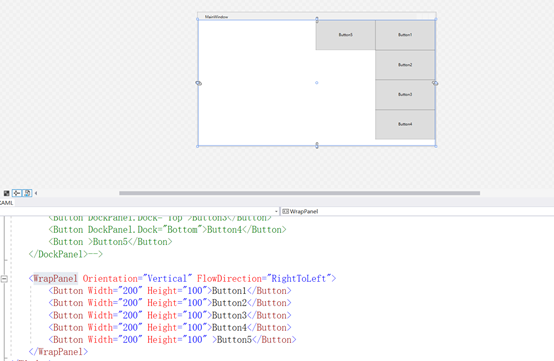Toggle the show snap grid icon
The image size is (554, 361).
point(6,193)
